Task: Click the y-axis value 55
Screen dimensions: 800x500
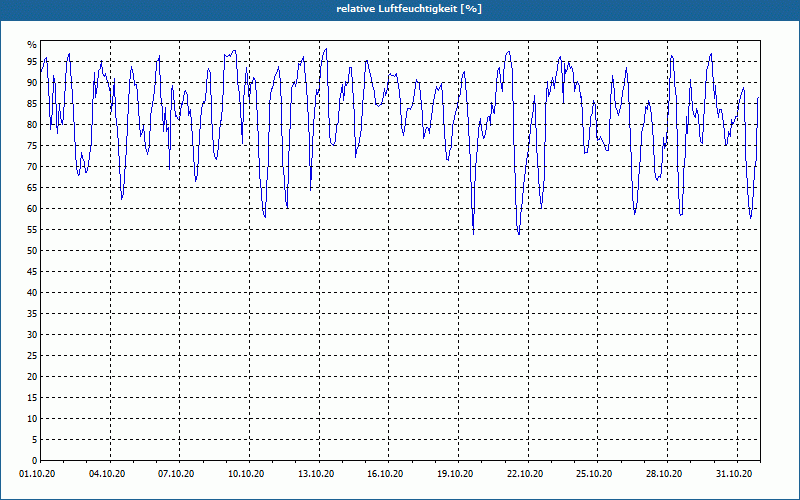Action: pyautogui.click(x=32, y=230)
